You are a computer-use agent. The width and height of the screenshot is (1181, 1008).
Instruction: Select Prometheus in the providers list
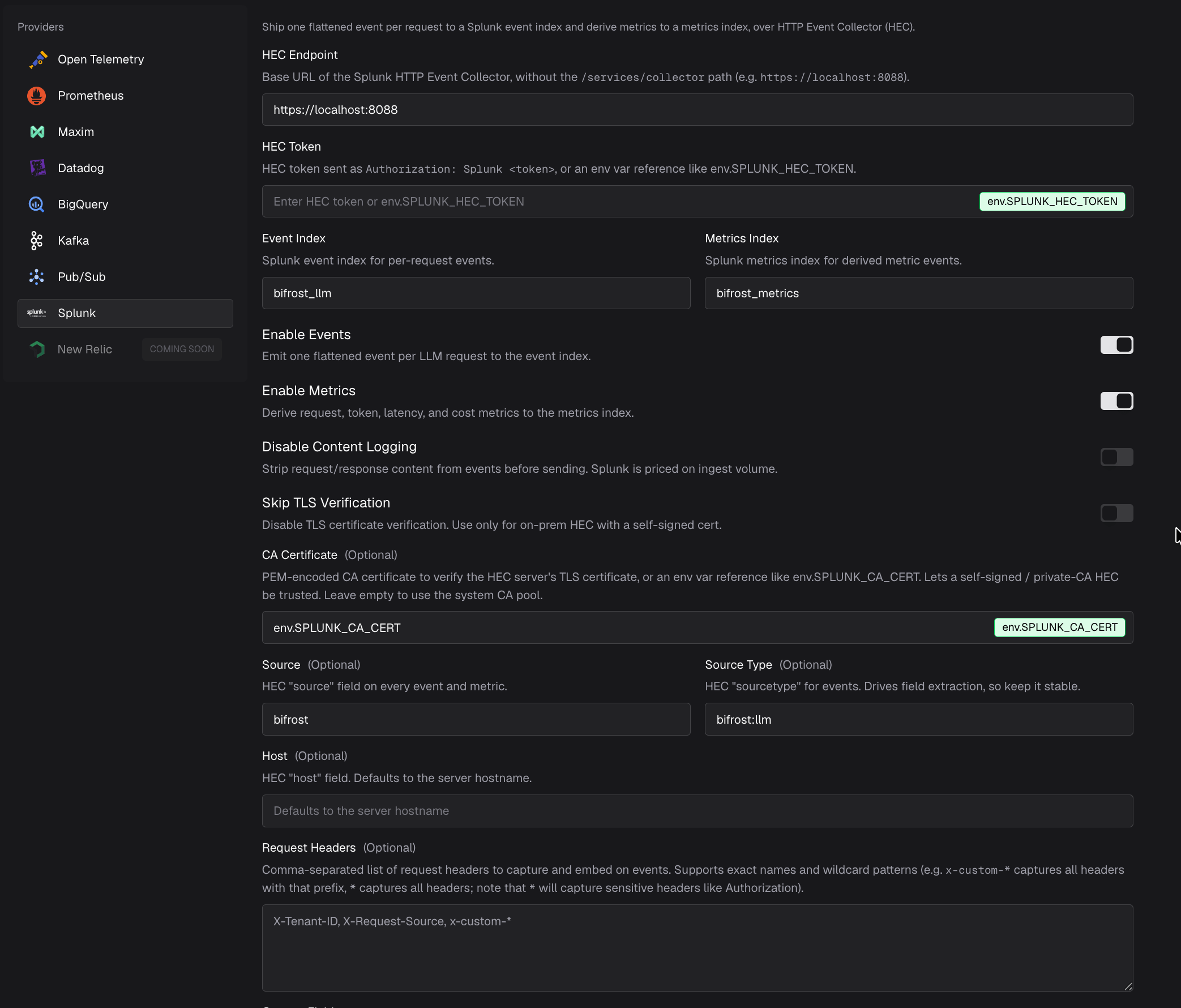click(125, 96)
